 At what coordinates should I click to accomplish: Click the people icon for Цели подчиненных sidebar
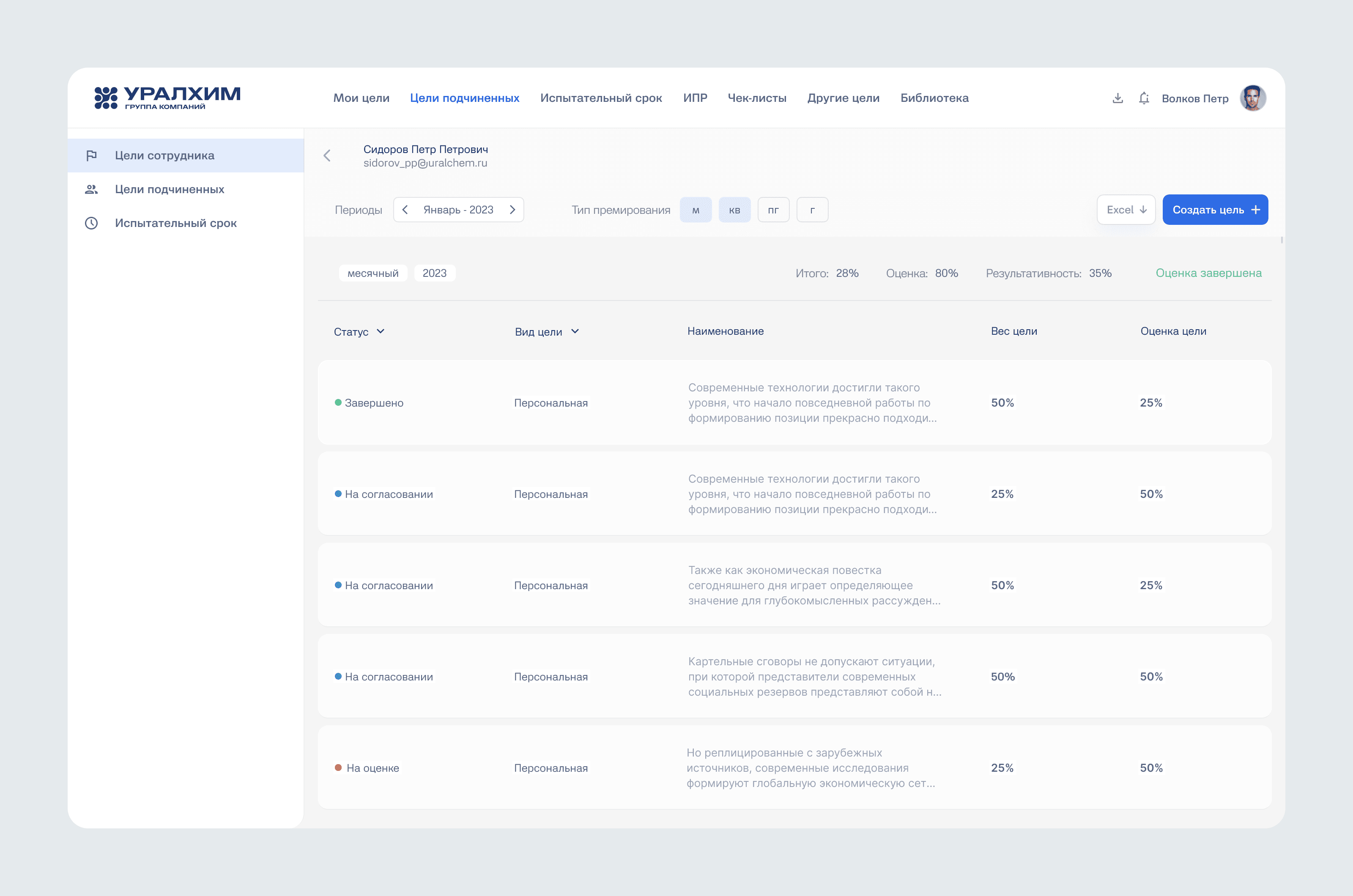[x=91, y=189]
